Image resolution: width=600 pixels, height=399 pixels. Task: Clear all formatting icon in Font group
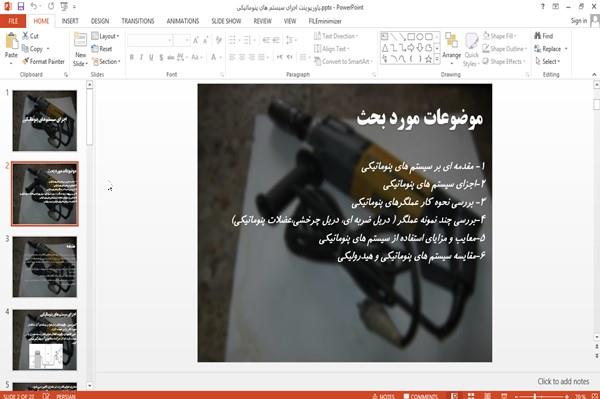(x=219, y=40)
